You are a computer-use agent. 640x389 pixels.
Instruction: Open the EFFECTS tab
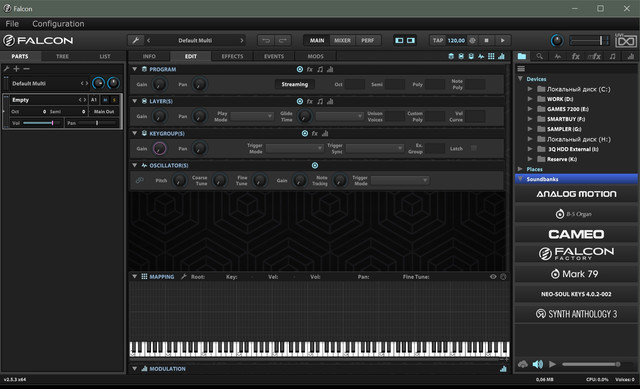(232, 56)
